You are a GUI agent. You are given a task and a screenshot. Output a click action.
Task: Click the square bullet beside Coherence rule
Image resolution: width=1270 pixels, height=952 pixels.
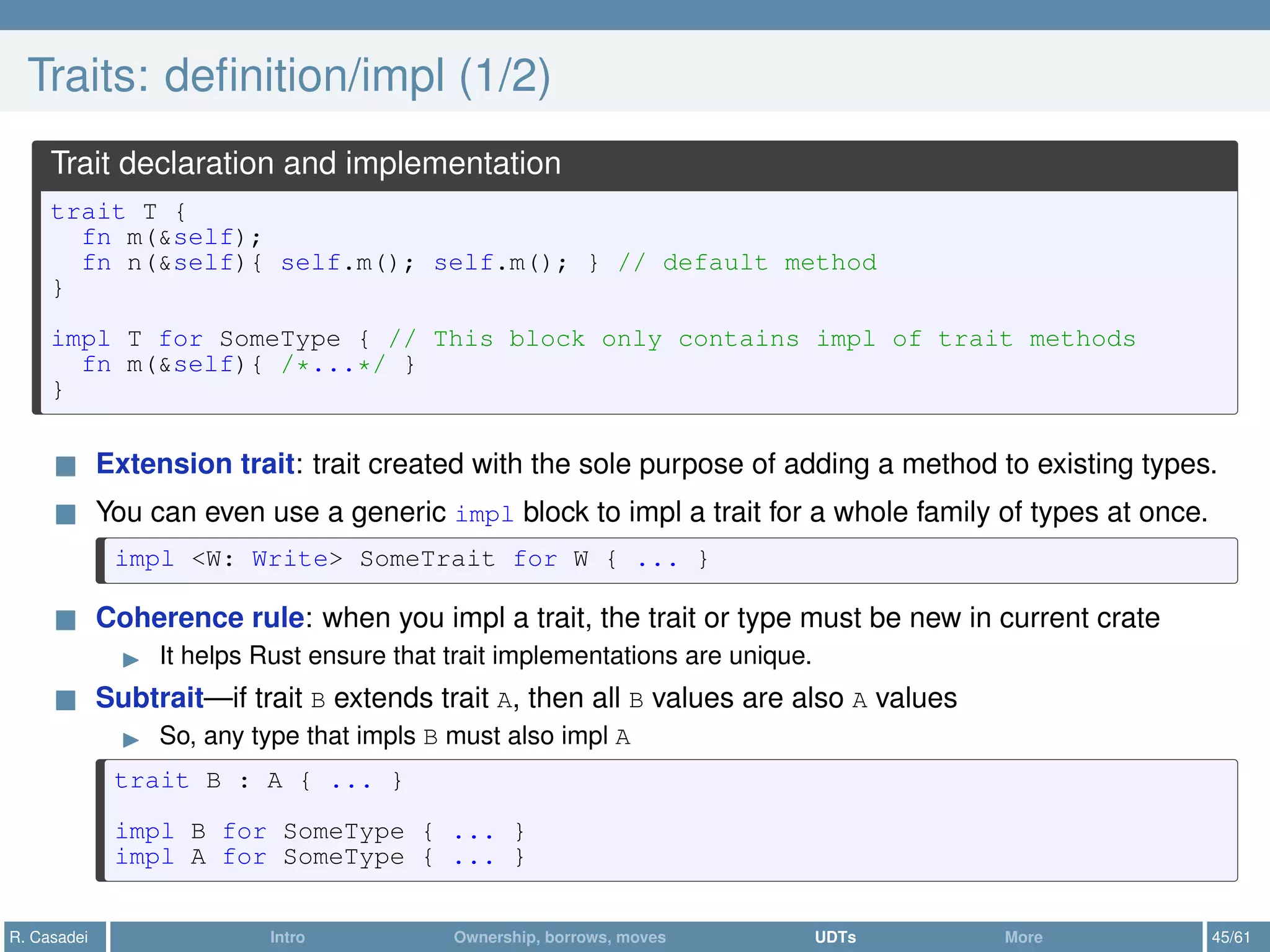(66, 619)
